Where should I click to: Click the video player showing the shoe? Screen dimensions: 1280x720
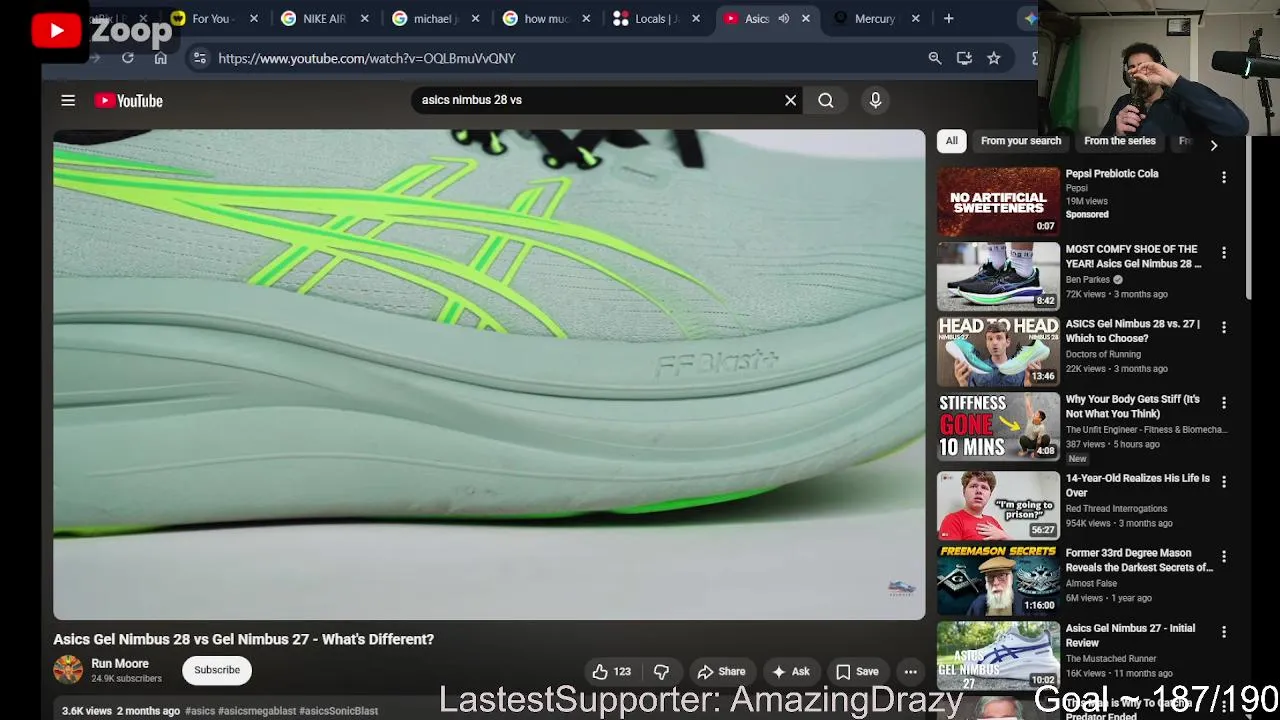pyautogui.click(x=489, y=375)
